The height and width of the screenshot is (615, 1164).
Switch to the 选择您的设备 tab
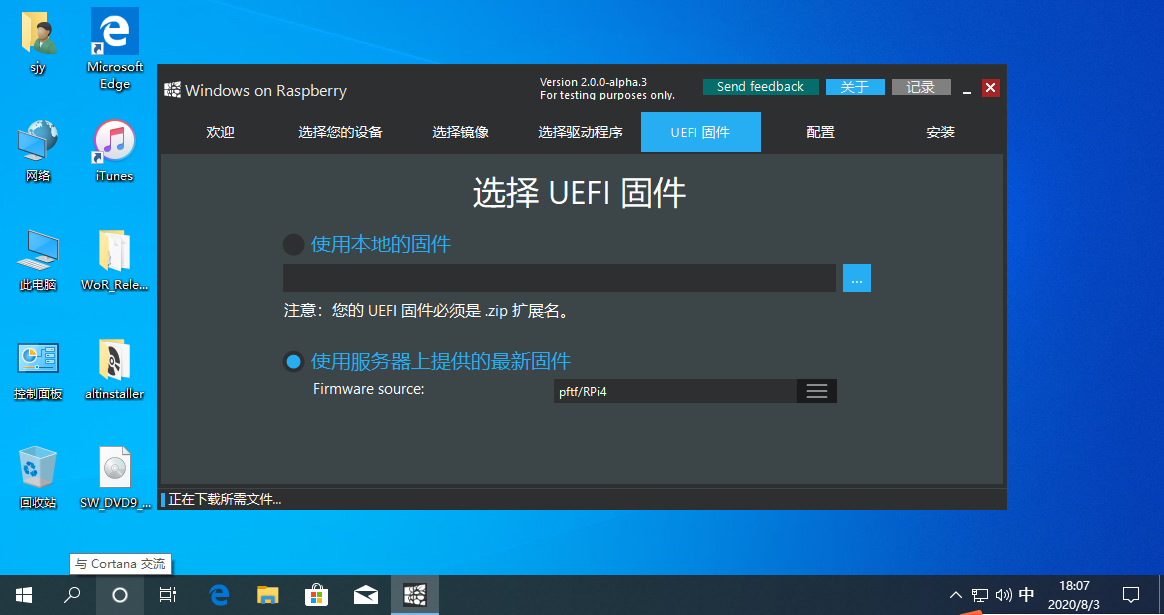click(x=340, y=132)
